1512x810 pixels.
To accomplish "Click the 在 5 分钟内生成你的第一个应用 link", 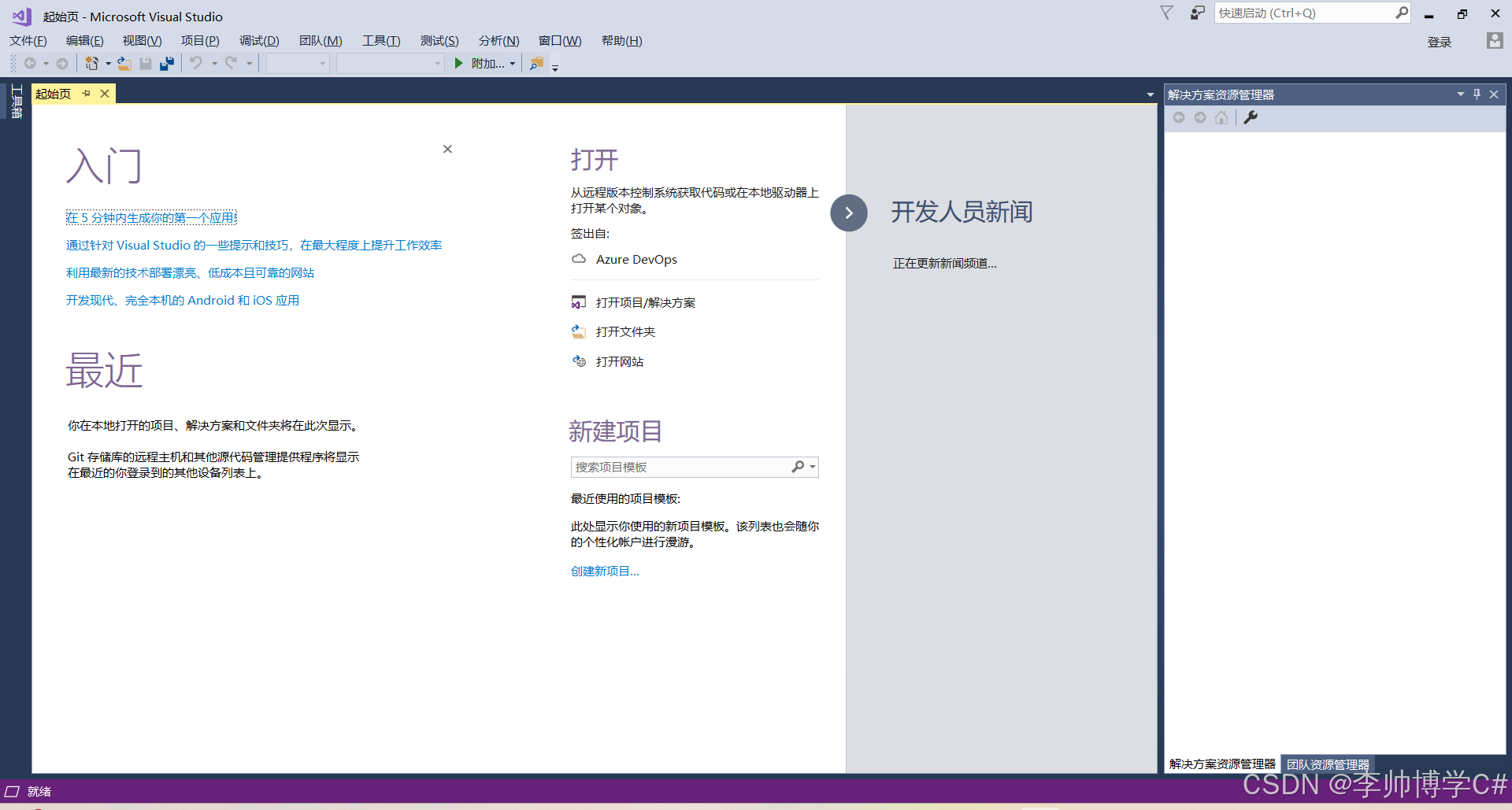I will pos(151,218).
